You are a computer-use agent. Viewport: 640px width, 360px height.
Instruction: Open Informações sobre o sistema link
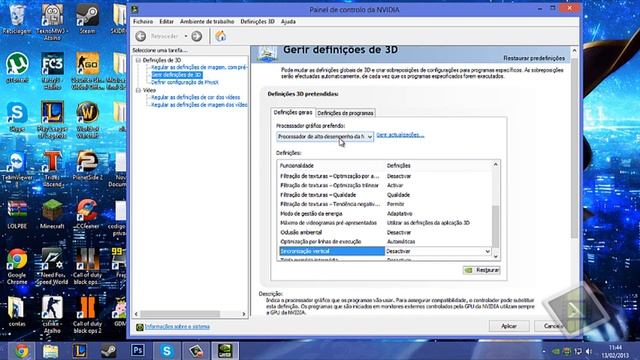tap(177, 327)
